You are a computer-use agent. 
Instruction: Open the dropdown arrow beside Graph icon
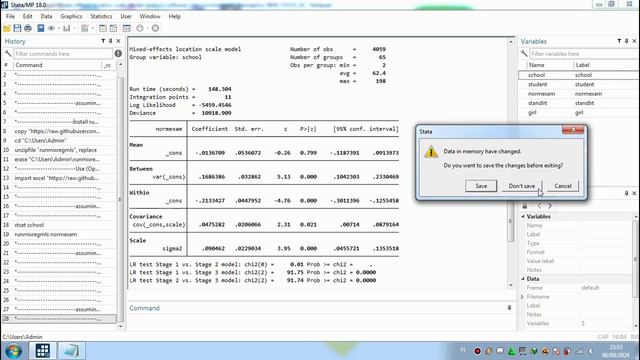coord(74,28)
